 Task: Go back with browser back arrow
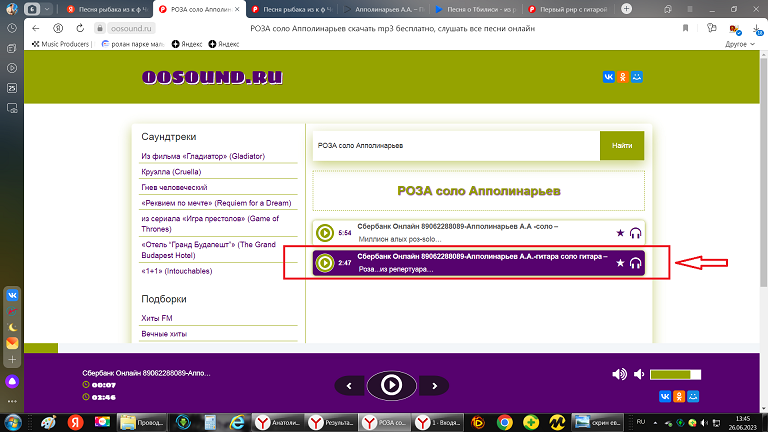(35, 28)
